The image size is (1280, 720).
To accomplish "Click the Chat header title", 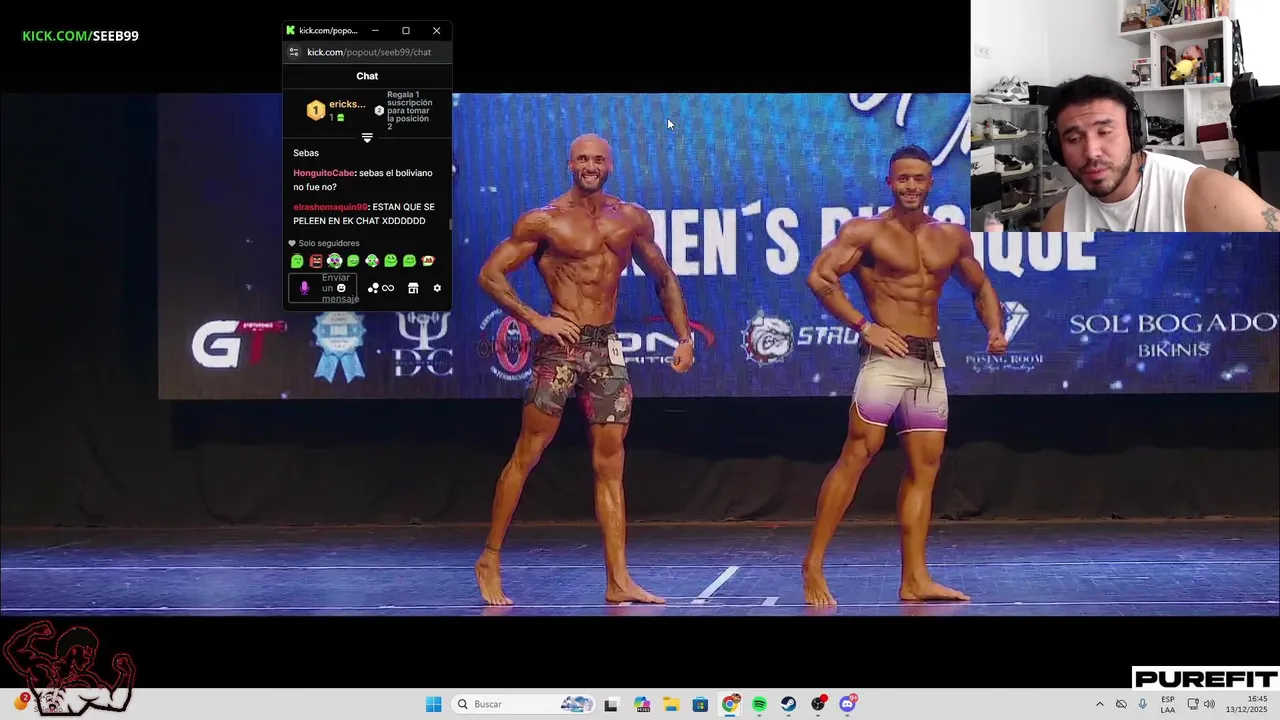I will tap(367, 76).
